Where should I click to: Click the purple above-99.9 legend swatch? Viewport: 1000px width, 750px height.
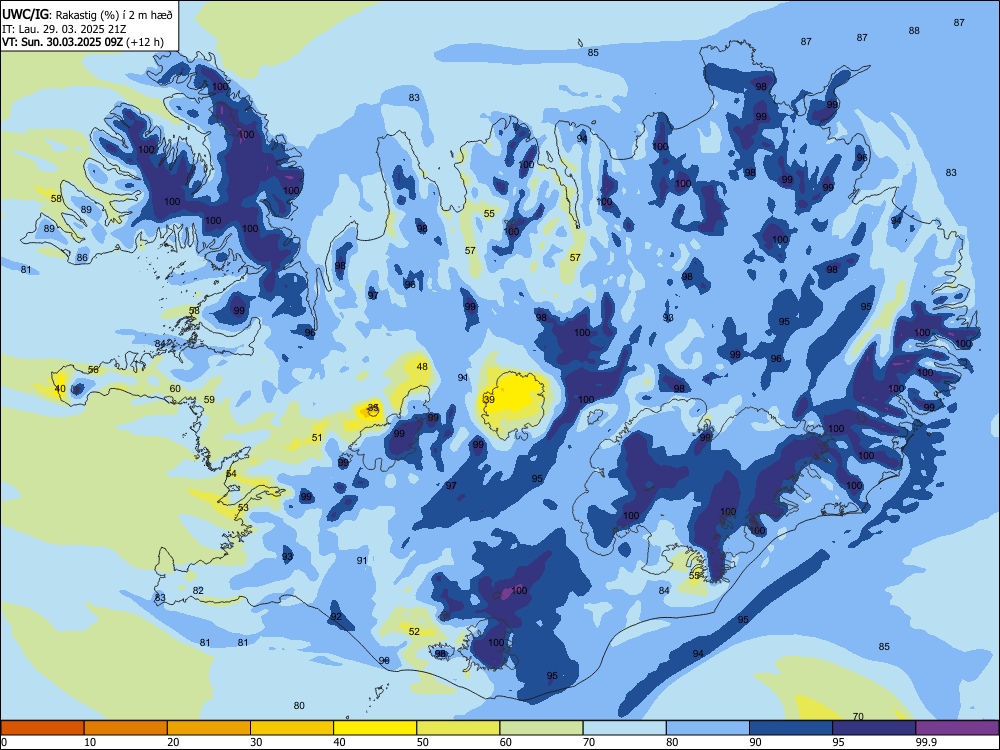click(x=957, y=728)
